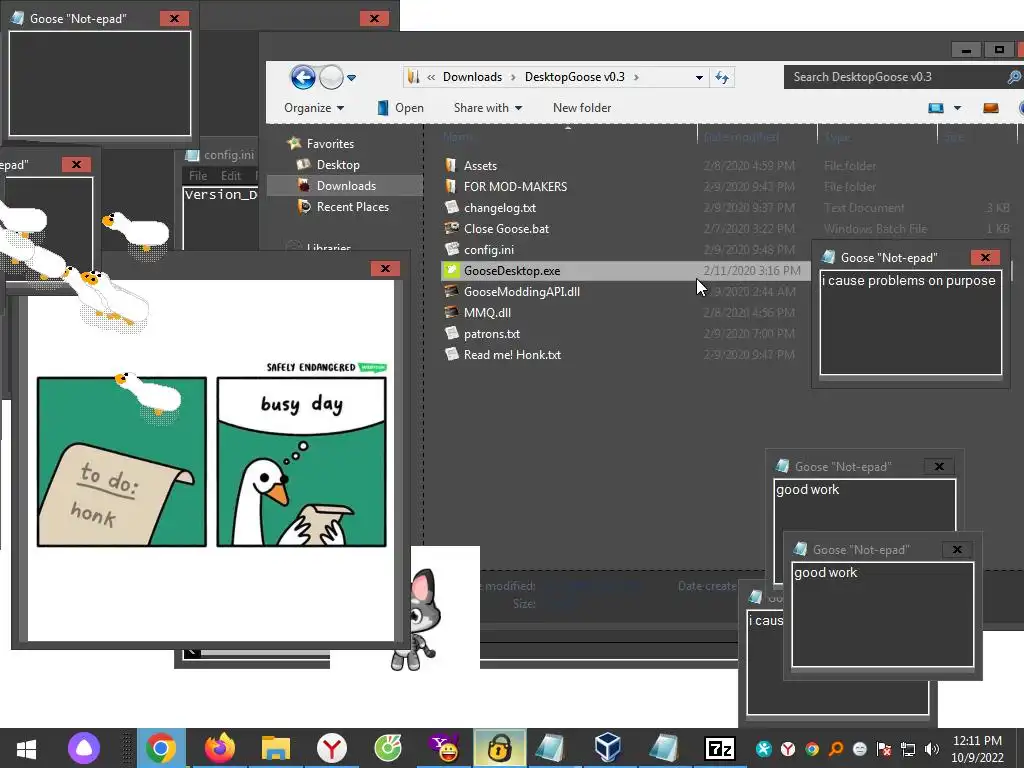The image size is (1024, 768).
Task: Open Desktop under Favorites
Action: pos(328,165)
